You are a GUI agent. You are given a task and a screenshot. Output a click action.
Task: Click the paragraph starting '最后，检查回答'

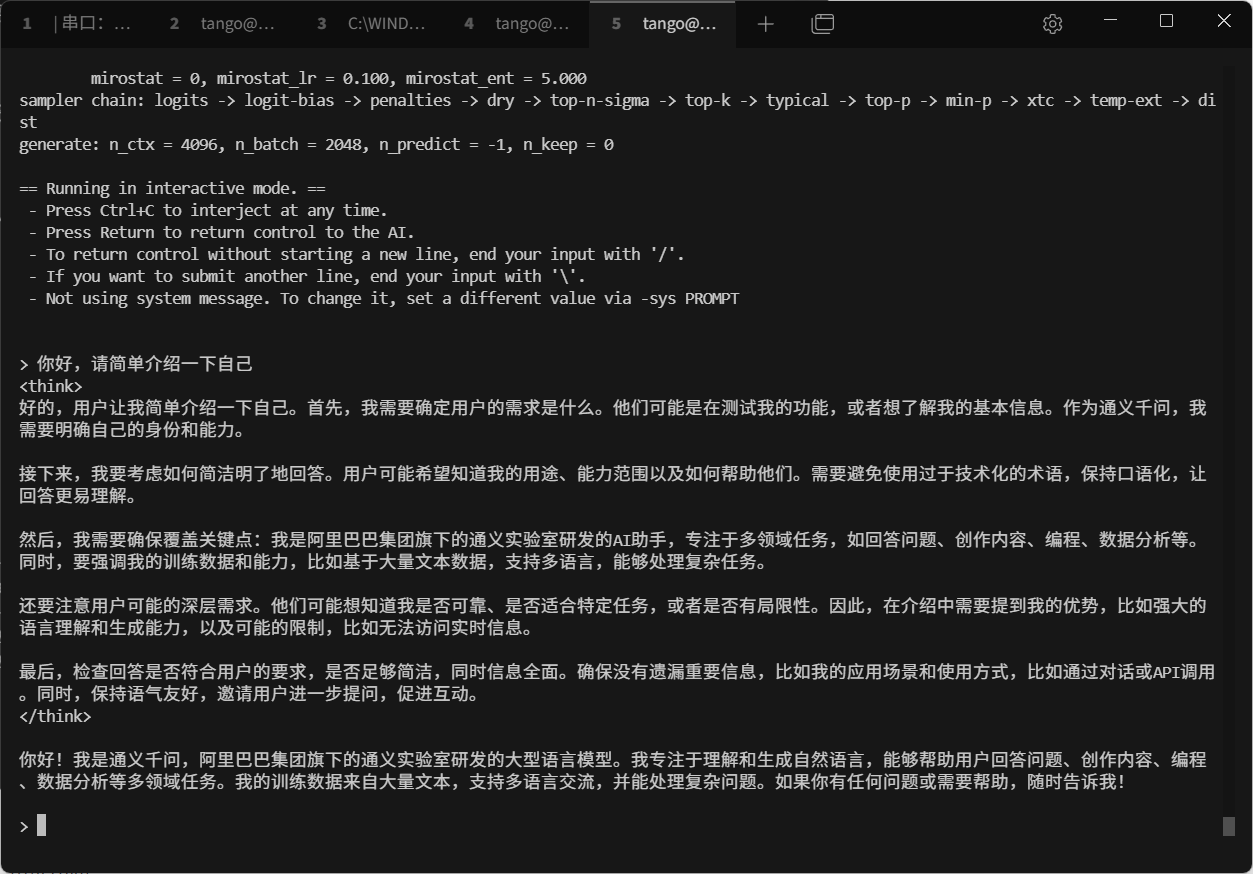pyautogui.click(x=617, y=683)
